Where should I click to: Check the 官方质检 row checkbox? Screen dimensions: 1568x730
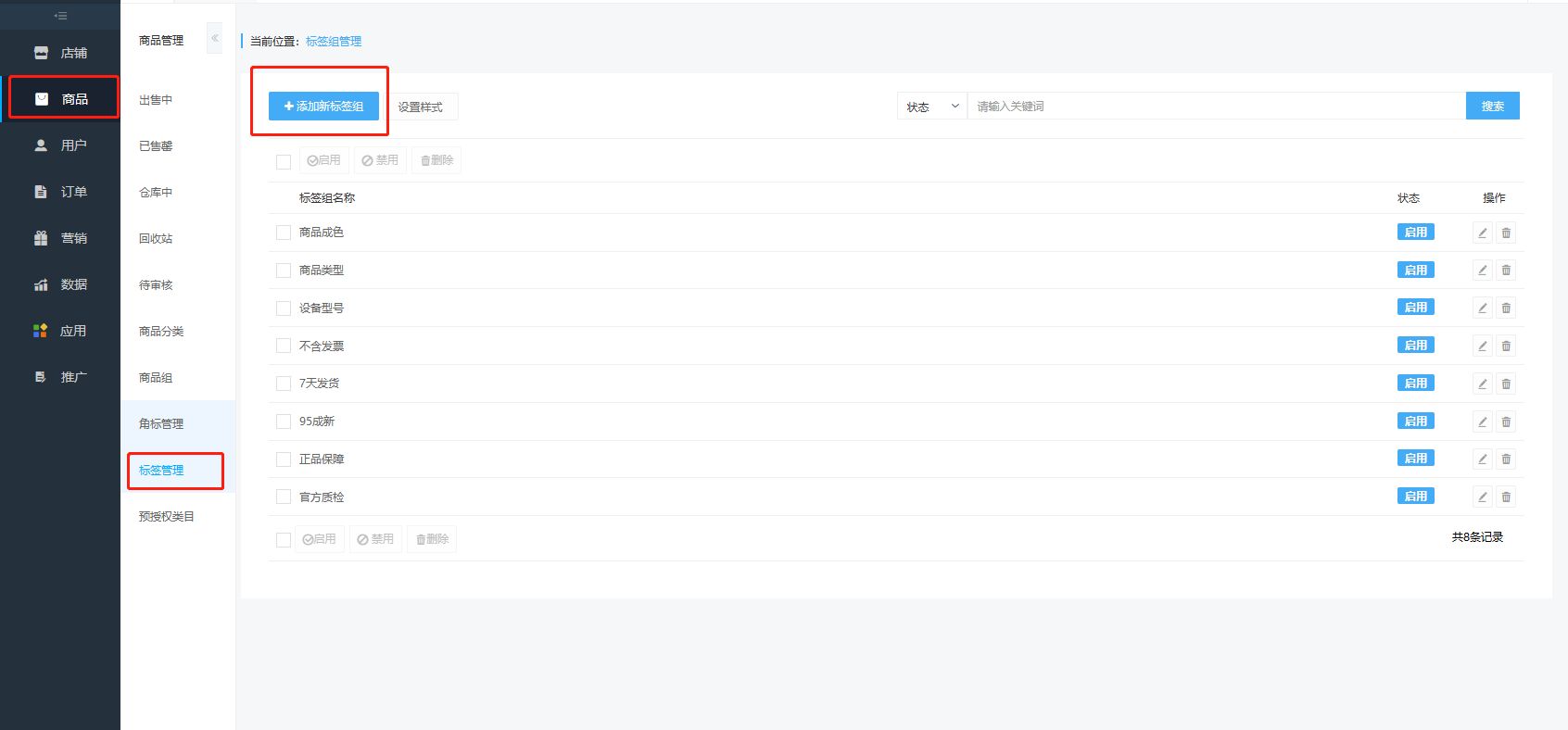click(284, 497)
